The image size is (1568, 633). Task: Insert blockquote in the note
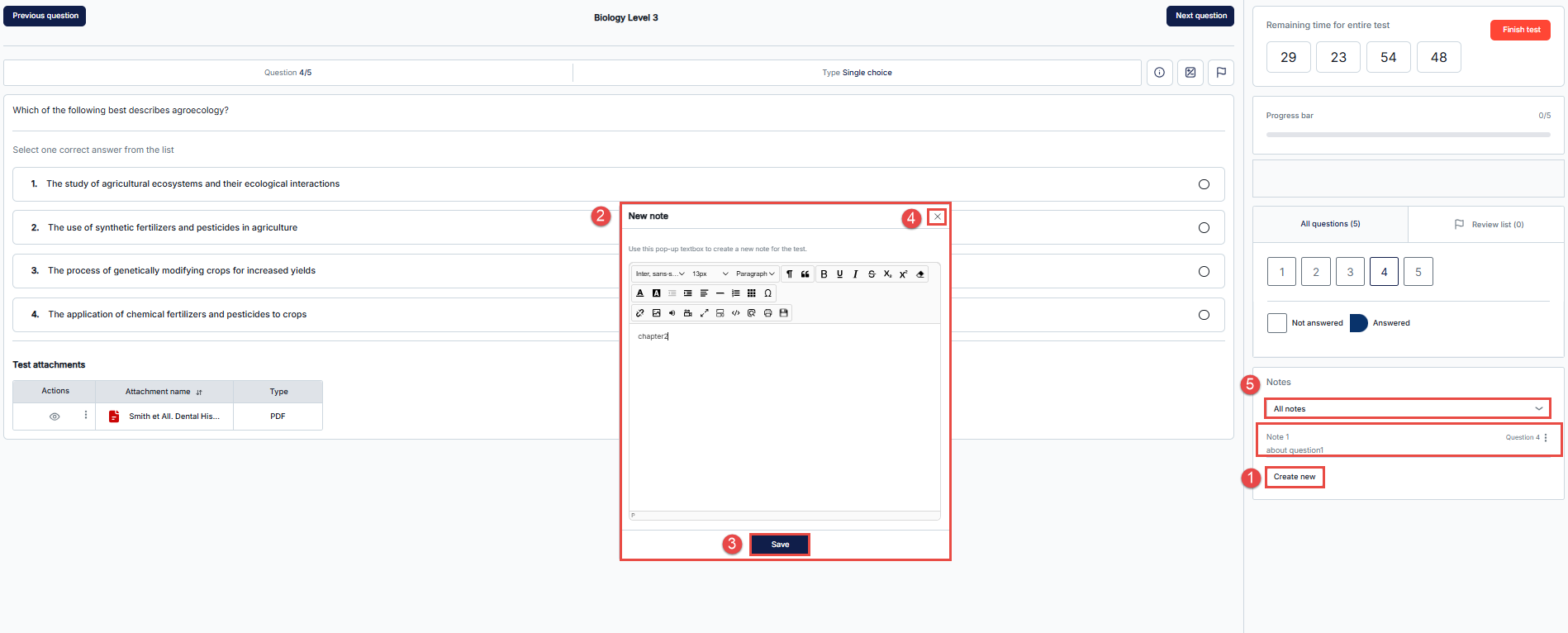pos(805,274)
